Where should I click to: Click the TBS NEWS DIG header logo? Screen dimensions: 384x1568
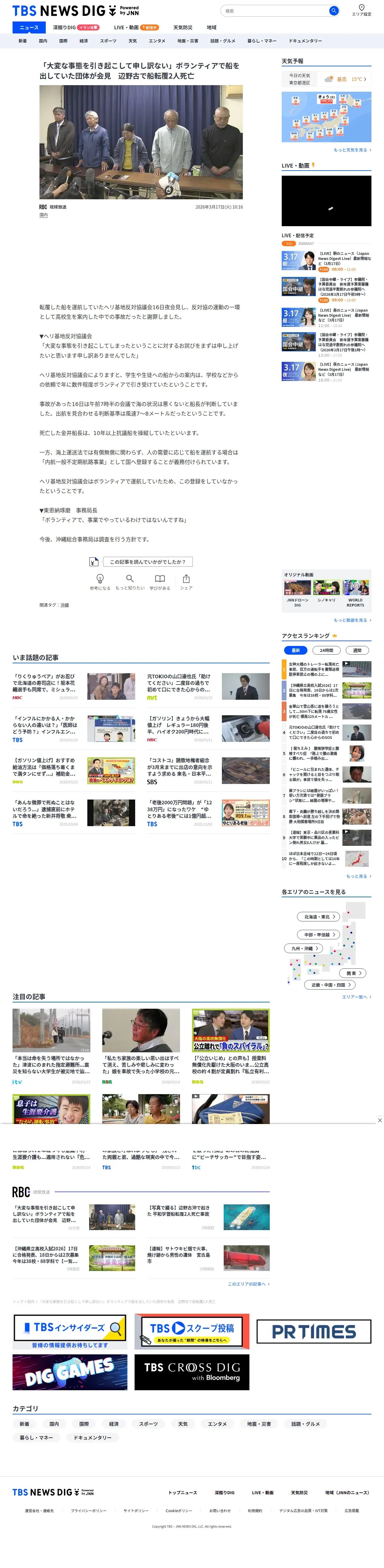tap(76, 11)
